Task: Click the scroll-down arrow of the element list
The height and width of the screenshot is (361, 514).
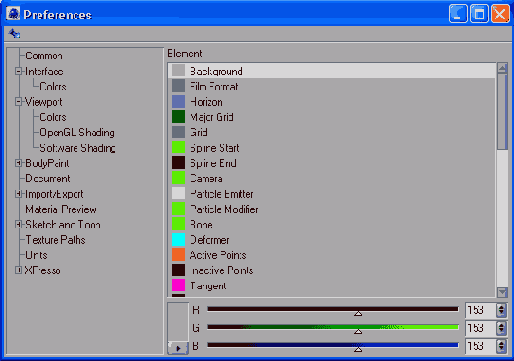Action: click(x=502, y=292)
